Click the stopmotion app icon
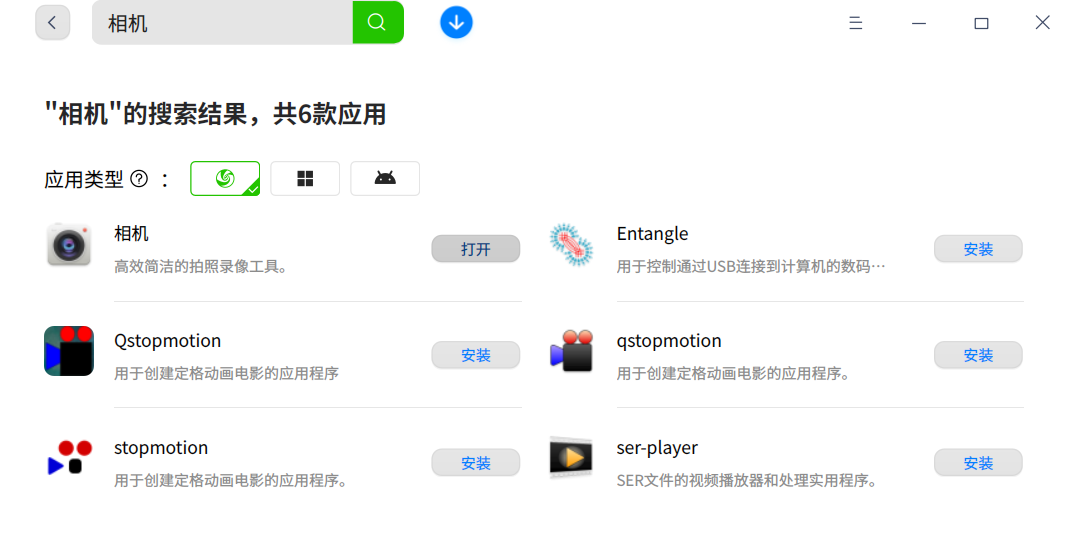Screen dimensions: 1065x560 (69, 458)
